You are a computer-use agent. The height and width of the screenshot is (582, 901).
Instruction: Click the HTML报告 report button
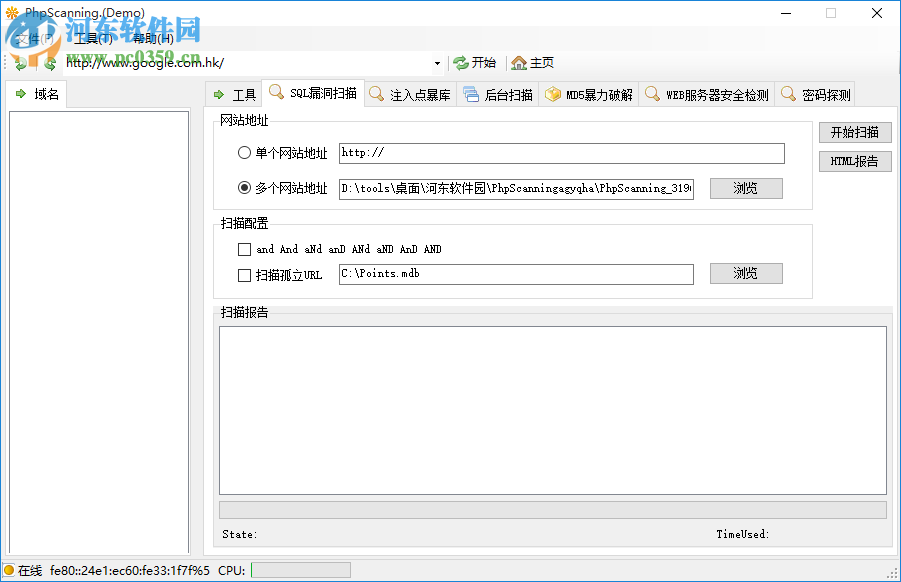pos(855,161)
